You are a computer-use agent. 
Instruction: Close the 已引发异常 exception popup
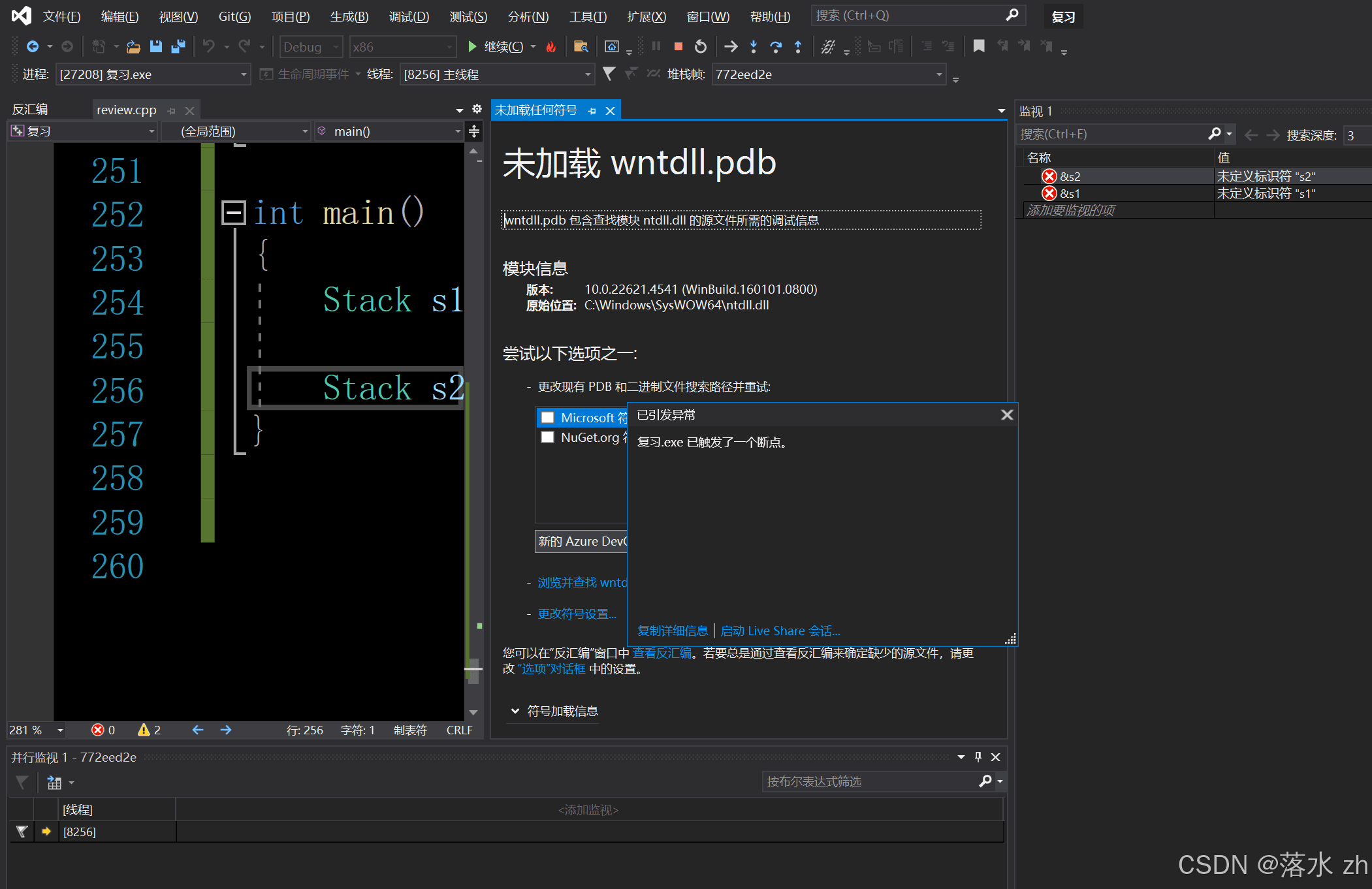tap(1007, 414)
